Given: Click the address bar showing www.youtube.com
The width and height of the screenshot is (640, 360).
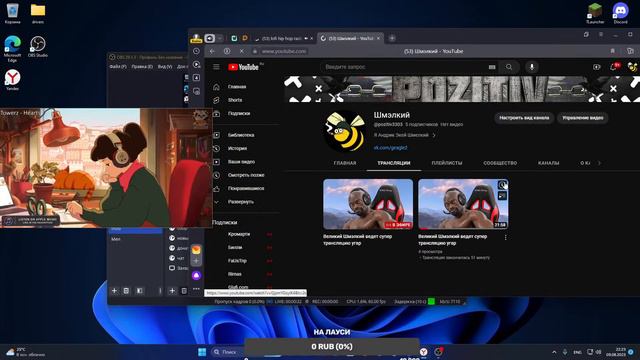Looking at the screenshot, I should tap(284, 51).
